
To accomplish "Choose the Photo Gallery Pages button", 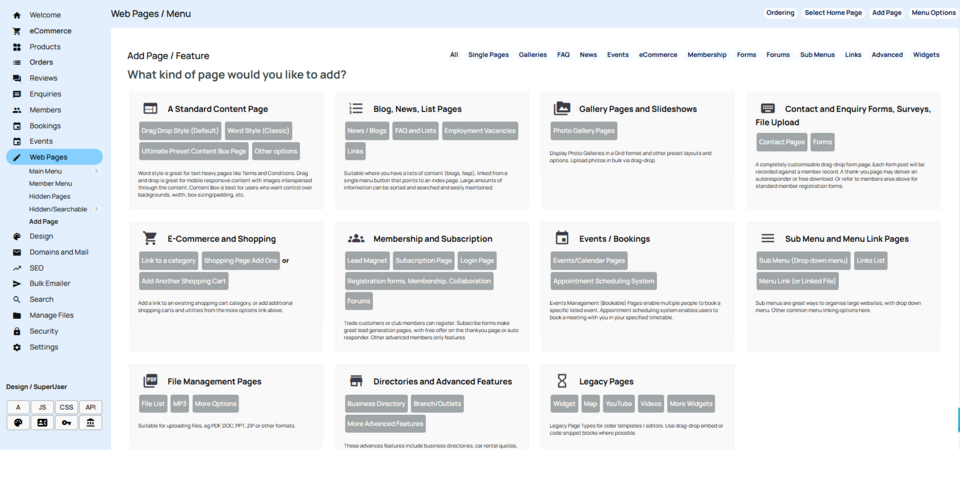I will click(x=584, y=130).
